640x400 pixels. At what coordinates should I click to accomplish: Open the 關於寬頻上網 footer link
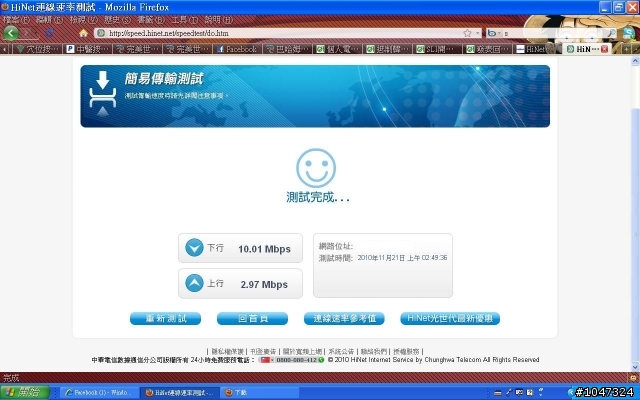302,351
